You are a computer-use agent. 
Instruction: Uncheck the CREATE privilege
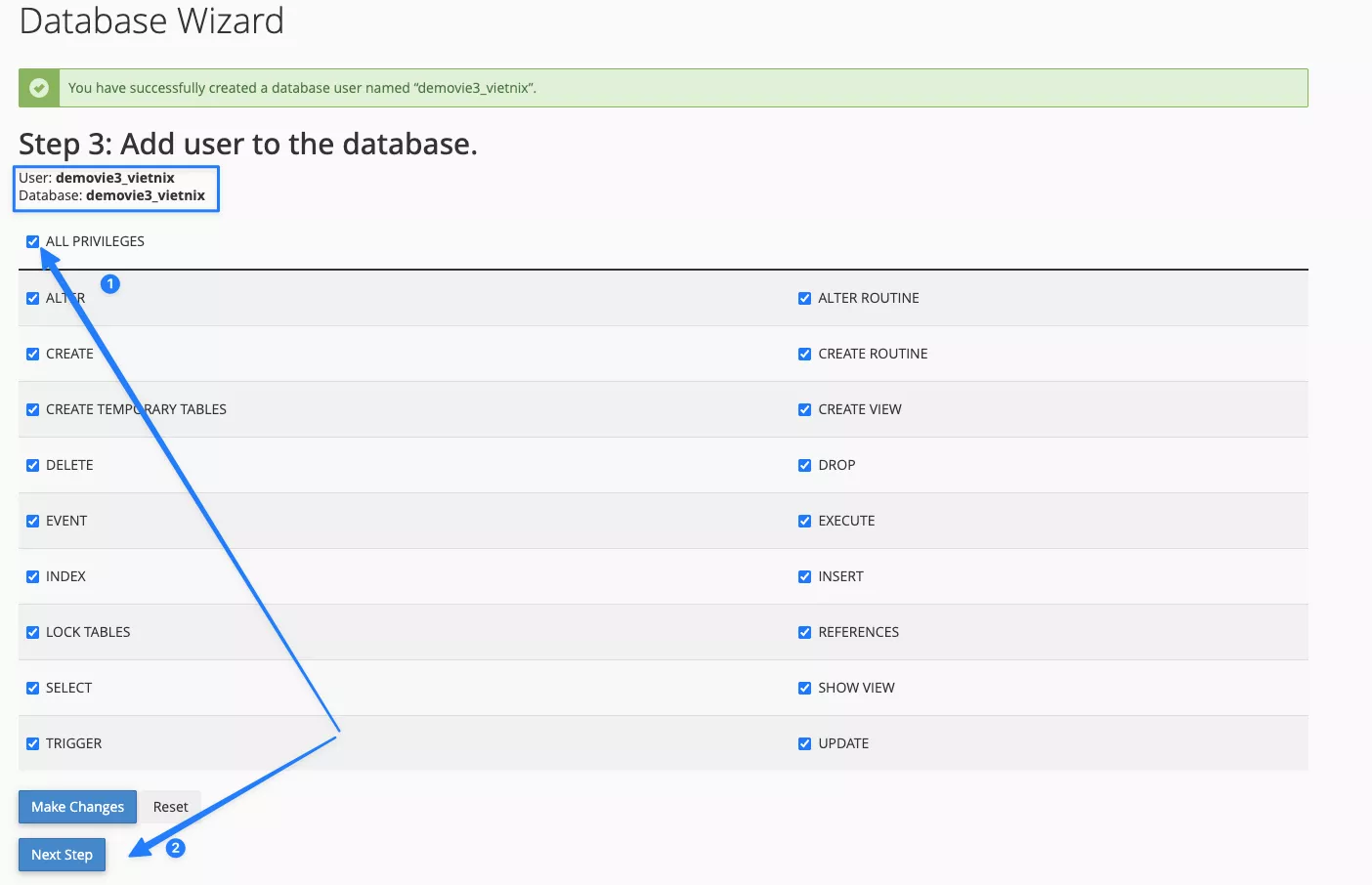(32, 354)
